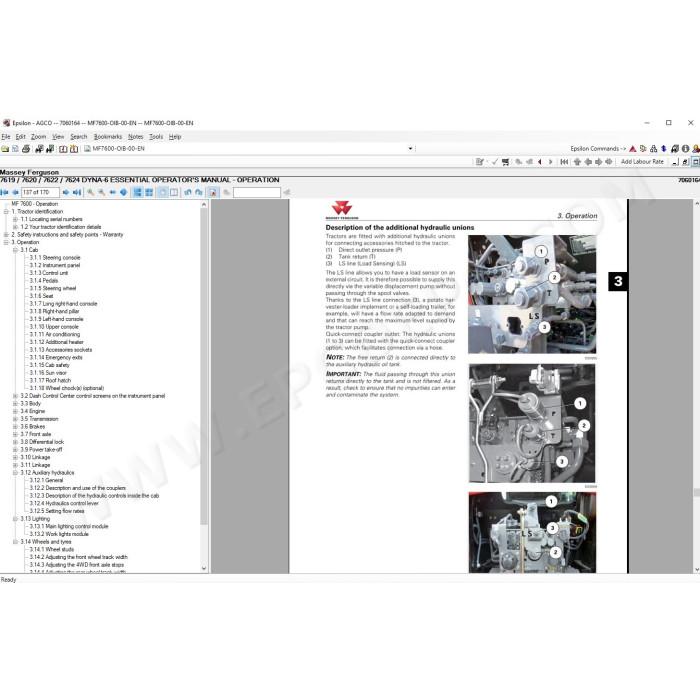This screenshot has height=700, width=700.
Task: Rotate page counterclockwise icon
Action: (188, 192)
